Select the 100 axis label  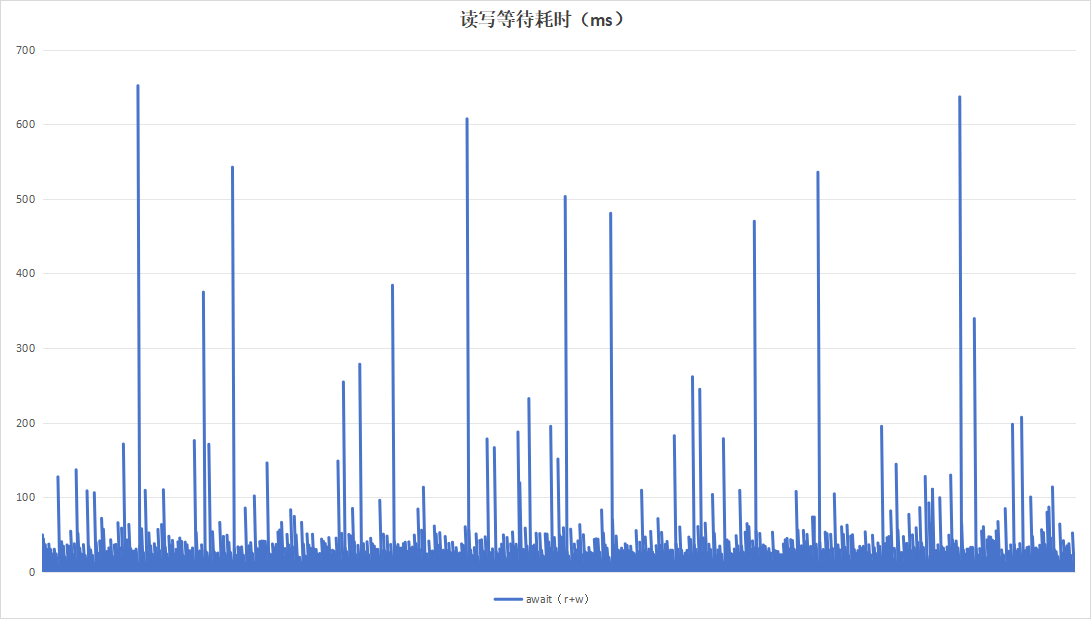click(26, 497)
